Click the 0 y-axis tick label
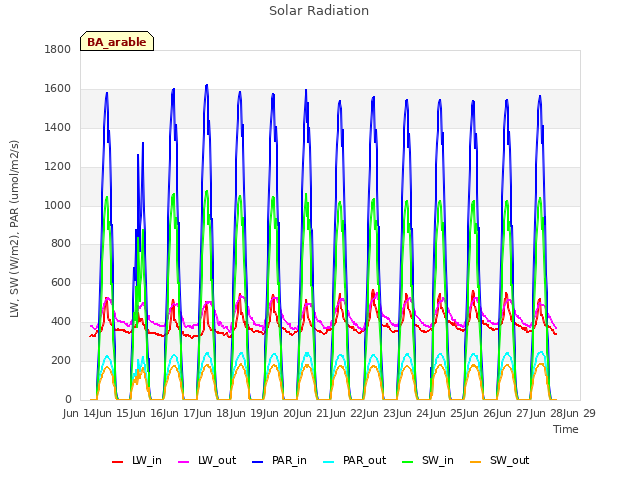The width and height of the screenshot is (640, 480). (x=68, y=399)
